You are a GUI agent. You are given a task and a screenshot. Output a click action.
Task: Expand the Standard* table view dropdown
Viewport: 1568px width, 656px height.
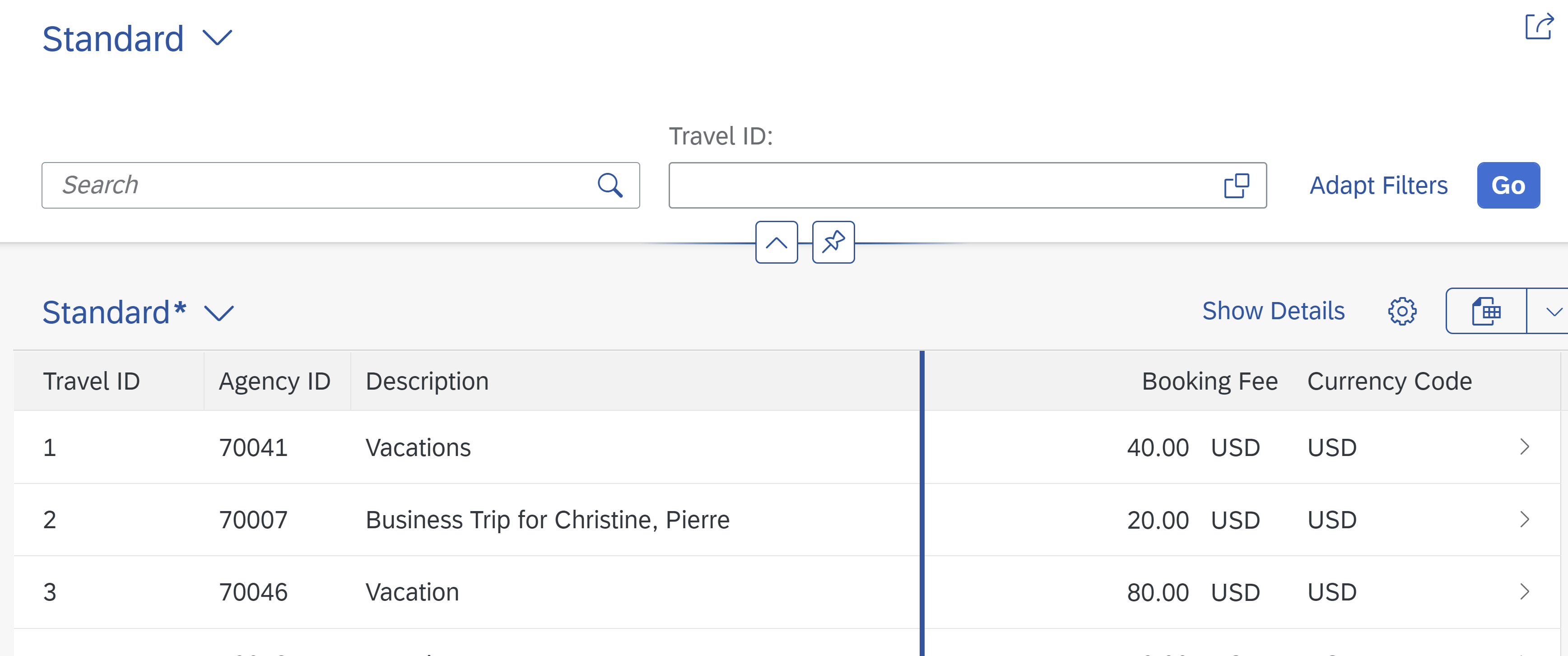click(219, 313)
